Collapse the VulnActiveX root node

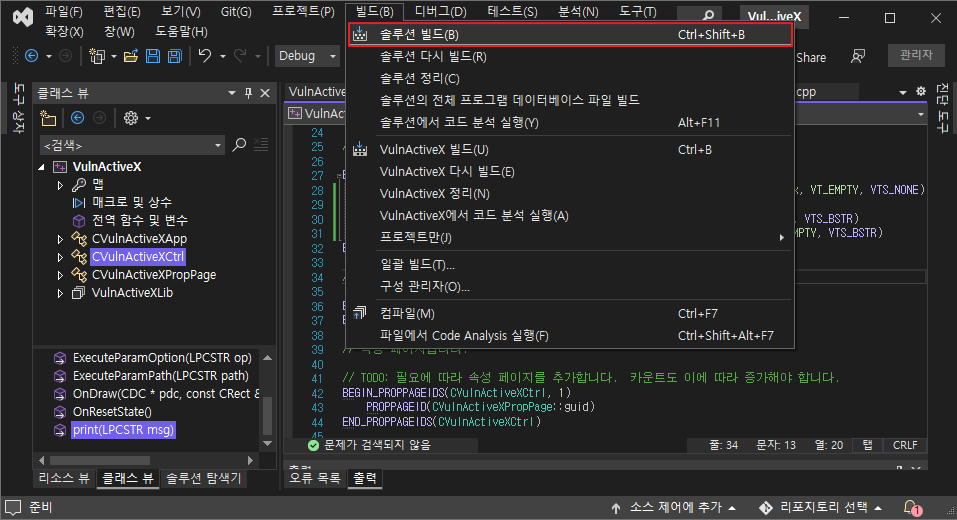[41, 167]
